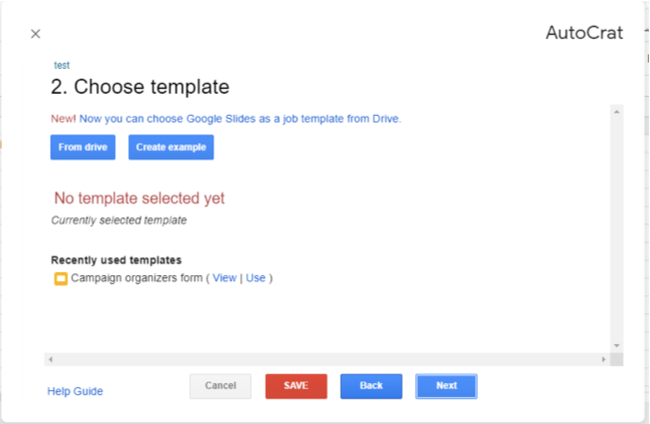The width and height of the screenshot is (650, 424).
Task: Select Use for the Campaign organizers form template
Action: click(x=255, y=278)
